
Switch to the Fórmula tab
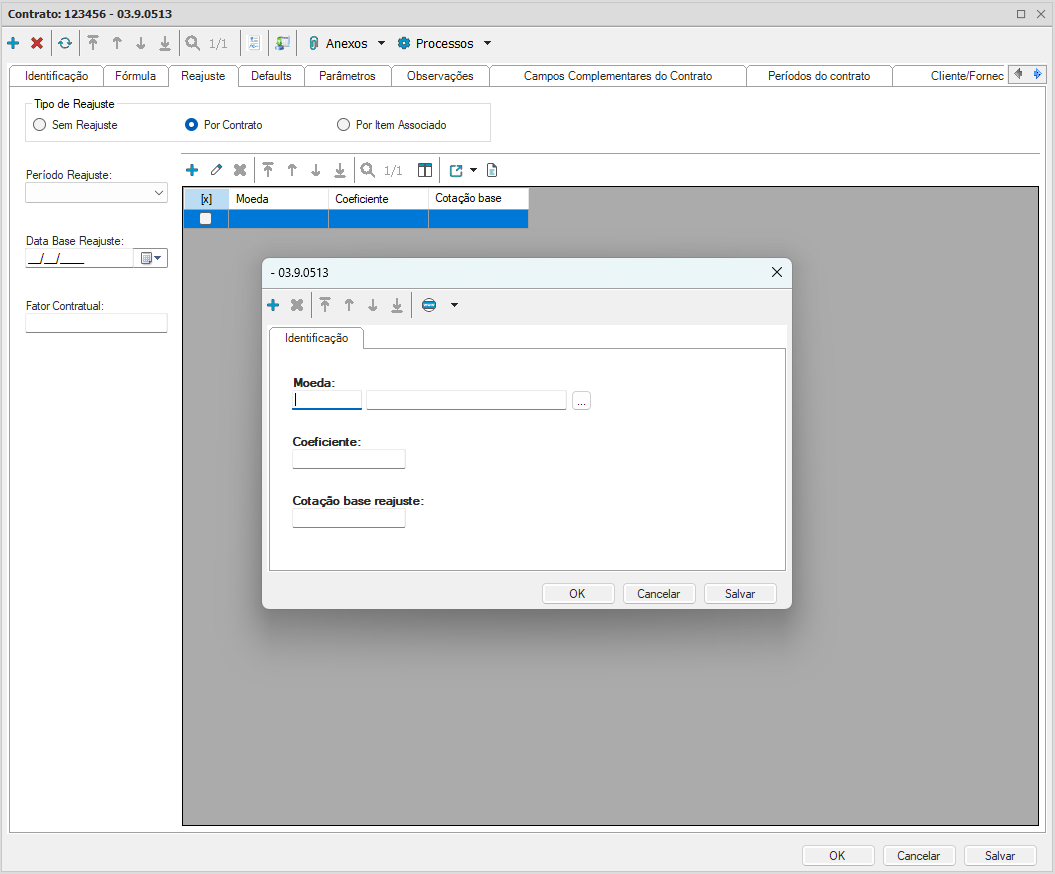(x=135, y=76)
